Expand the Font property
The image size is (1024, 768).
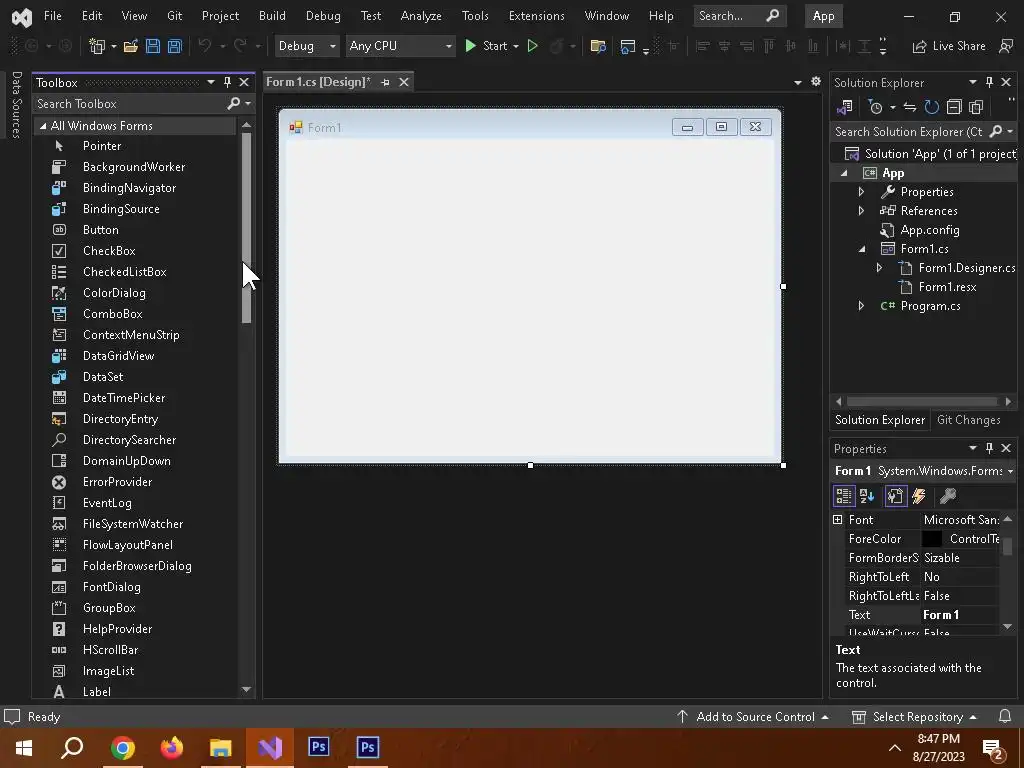click(x=838, y=520)
